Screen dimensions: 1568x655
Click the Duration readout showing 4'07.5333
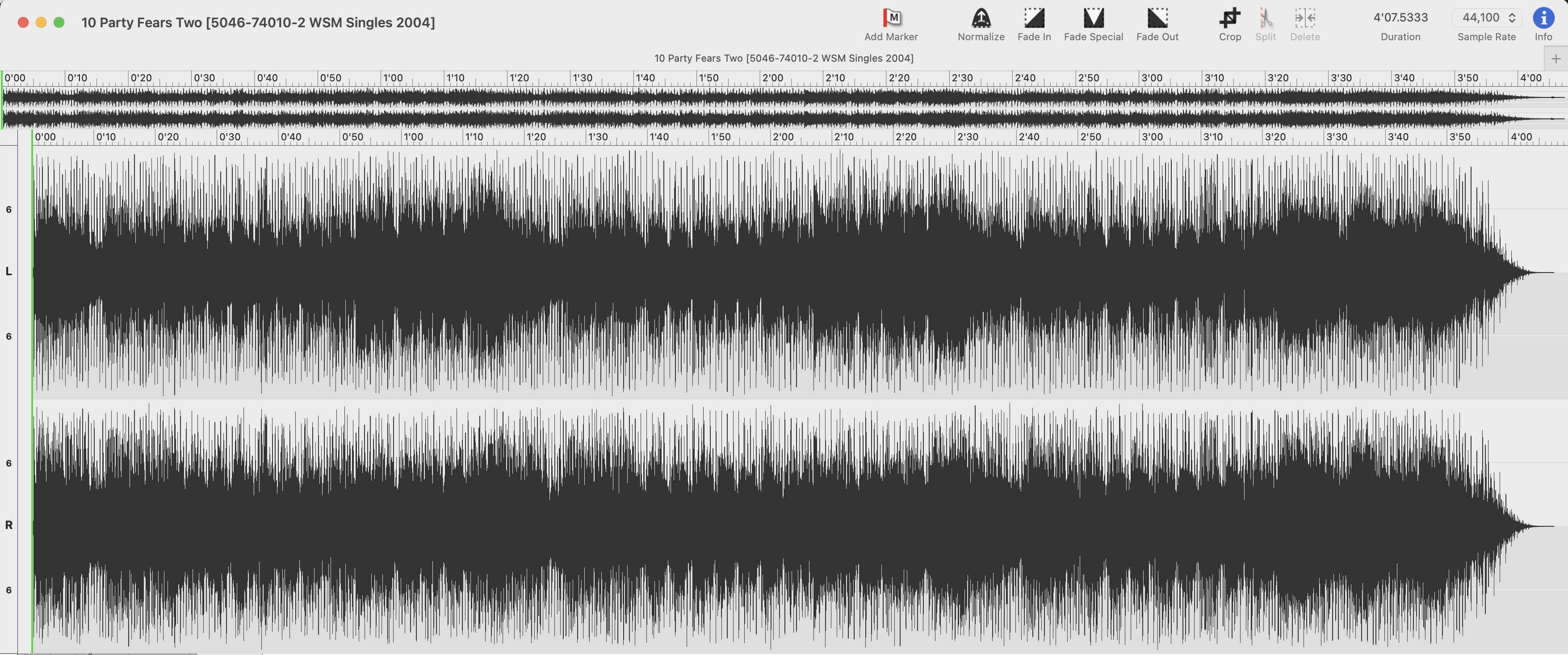(x=1400, y=18)
